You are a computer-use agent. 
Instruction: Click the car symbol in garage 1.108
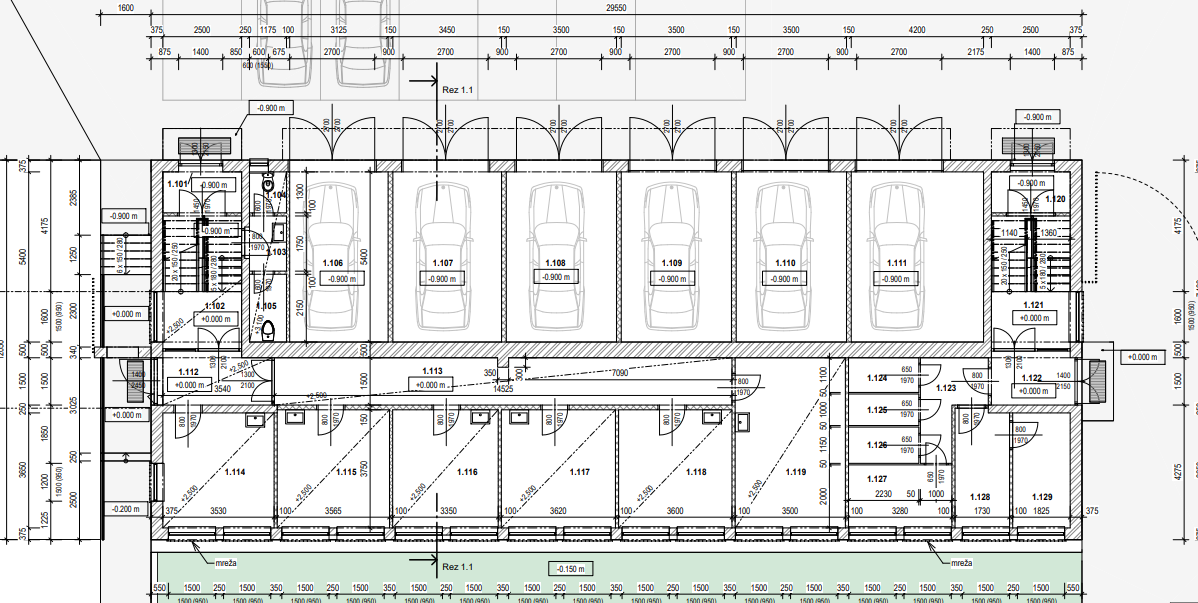pos(557,256)
